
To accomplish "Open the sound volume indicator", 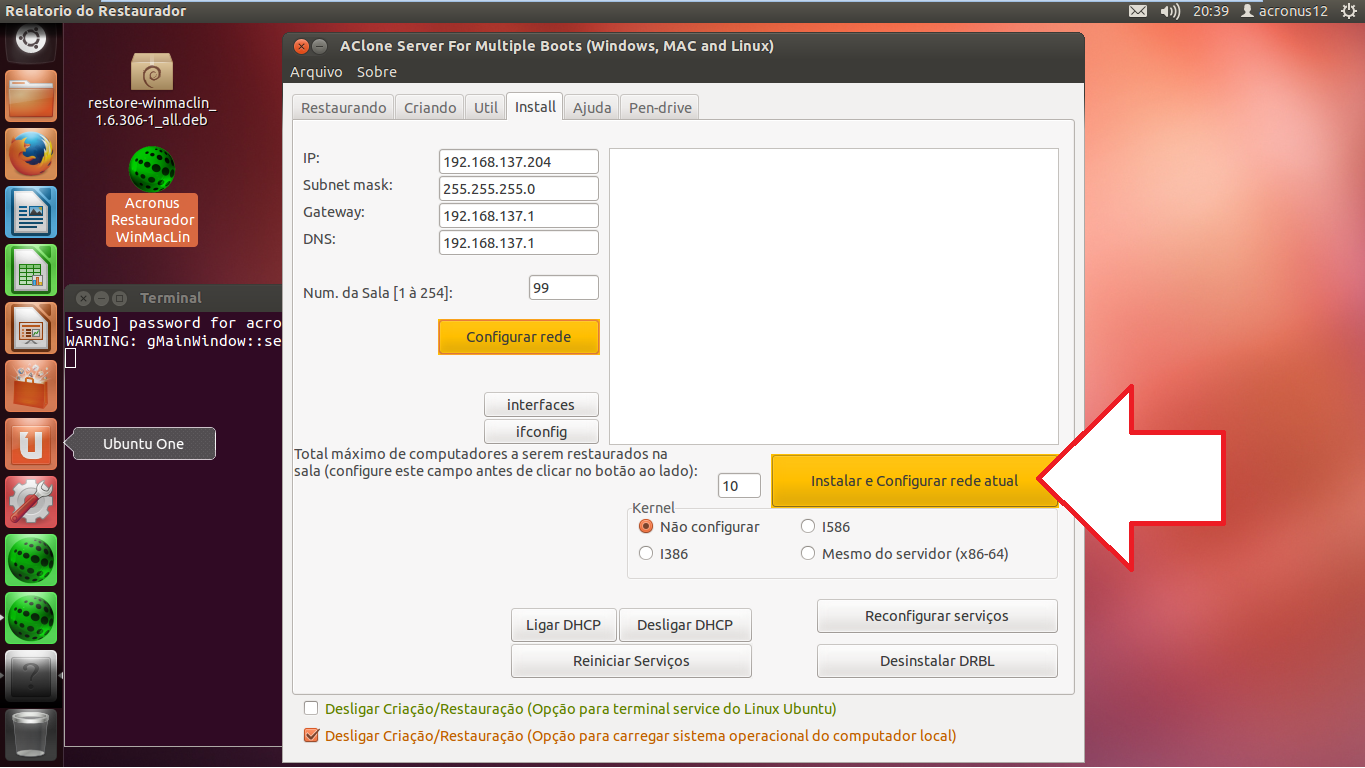I will pyautogui.click(x=1170, y=11).
